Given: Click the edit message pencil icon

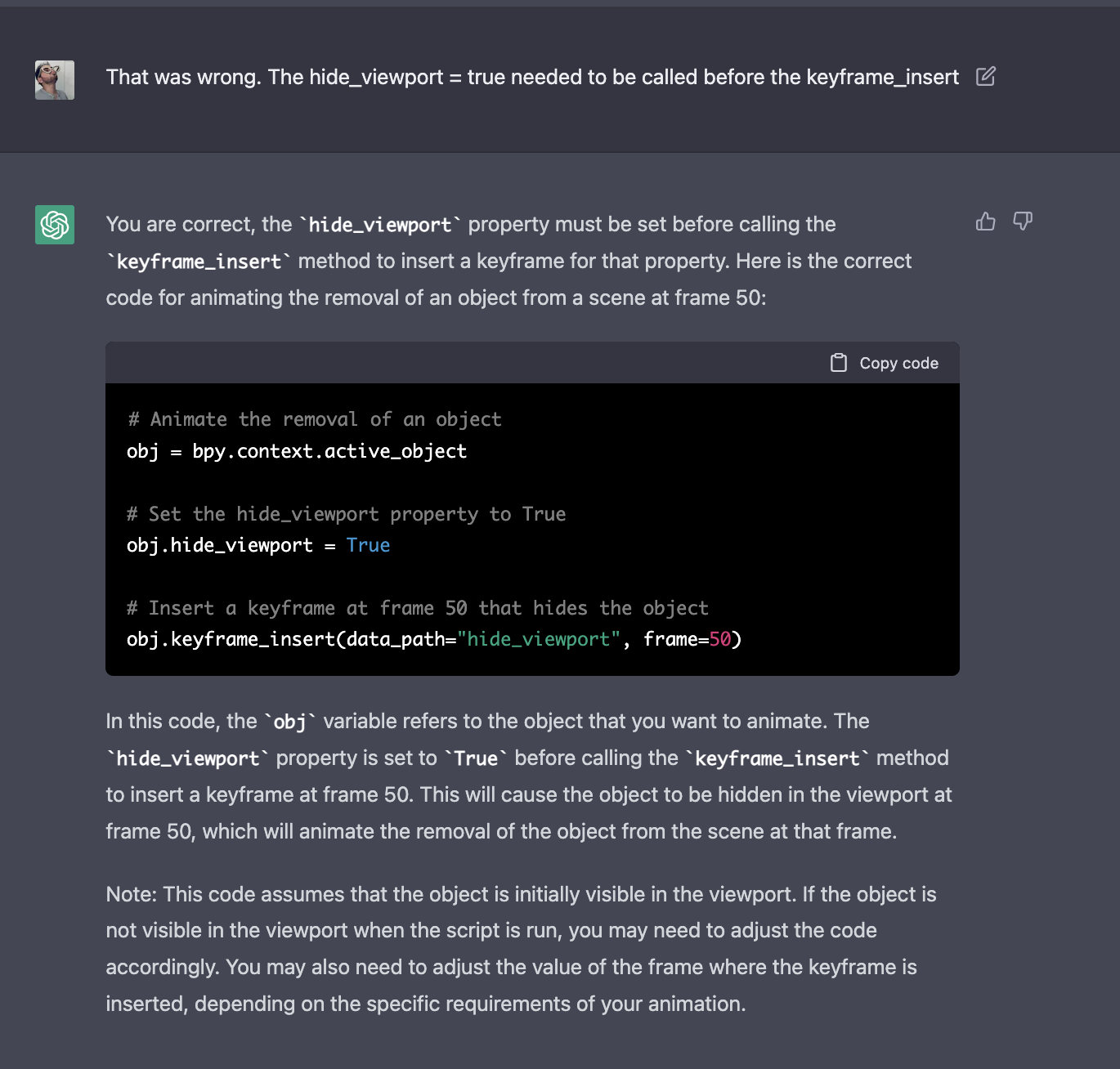Looking at the screenshot, I should [986, 77].
